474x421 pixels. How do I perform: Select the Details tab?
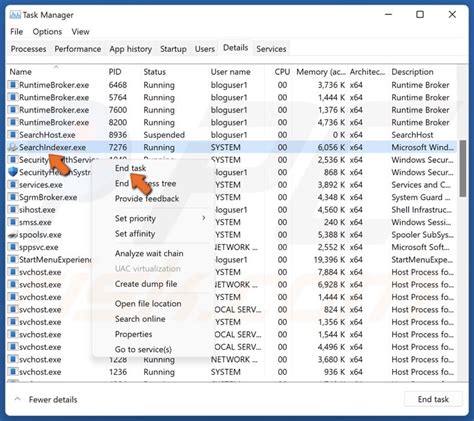click(x=235, y=48)
